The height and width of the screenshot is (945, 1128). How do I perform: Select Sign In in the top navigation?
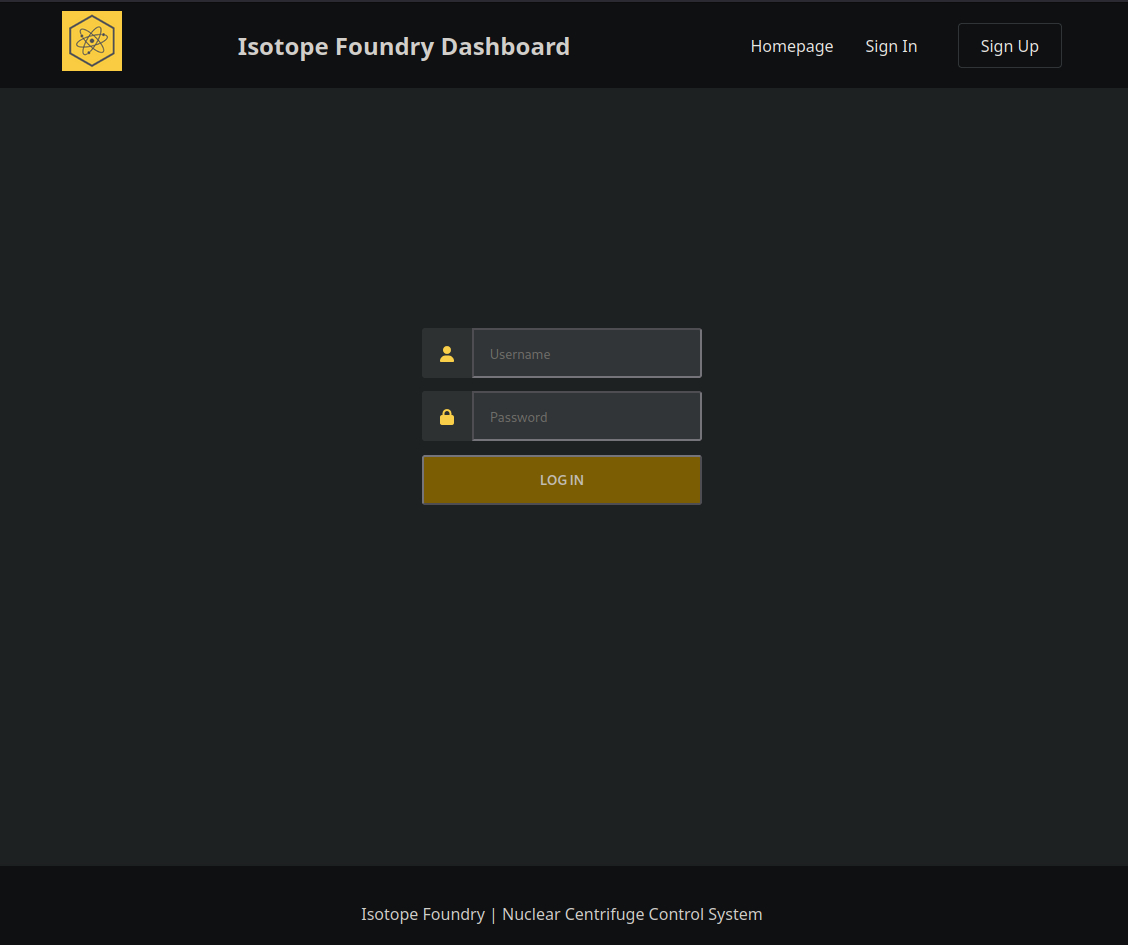tap(891, 46)
